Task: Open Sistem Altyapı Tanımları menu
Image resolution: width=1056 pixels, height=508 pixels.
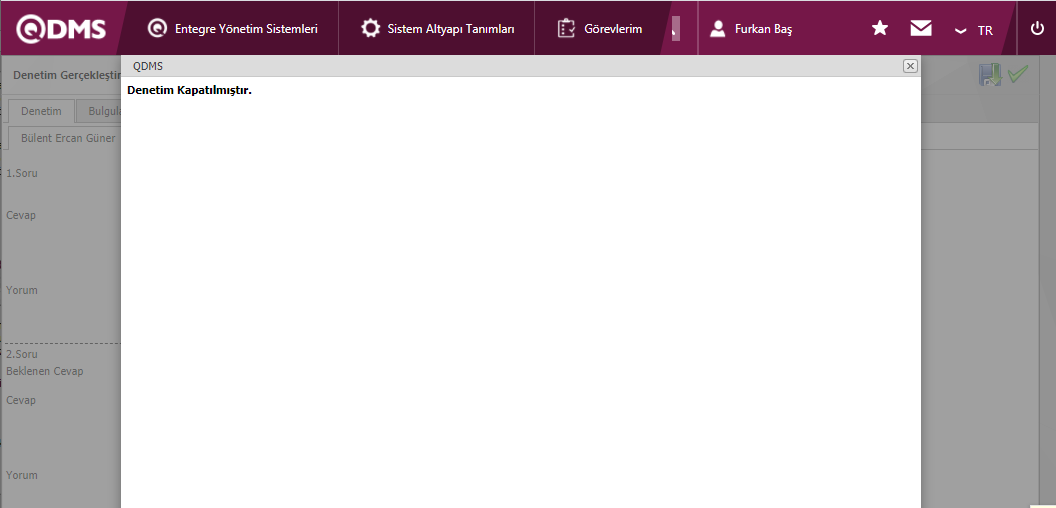Action: [x=438, y=29]
